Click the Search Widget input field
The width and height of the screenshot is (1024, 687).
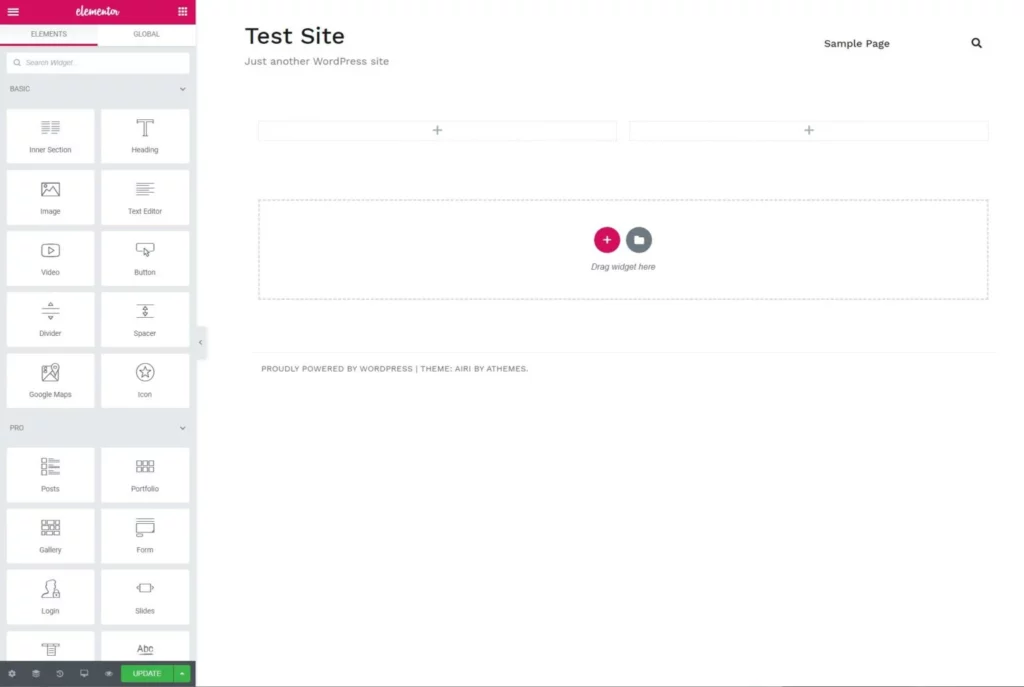click(98, 63)
